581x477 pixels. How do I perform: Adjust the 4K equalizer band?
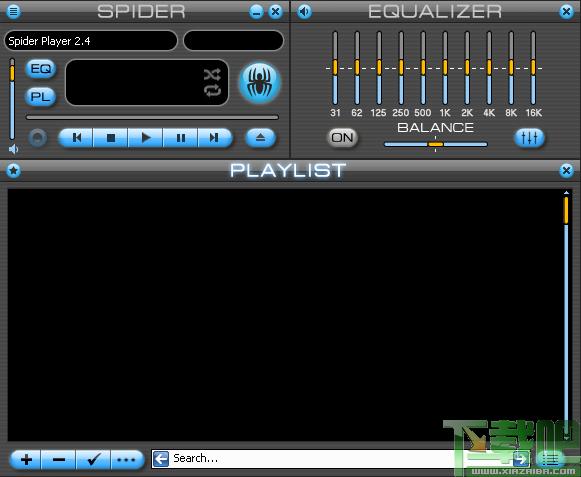pos(489,68)
